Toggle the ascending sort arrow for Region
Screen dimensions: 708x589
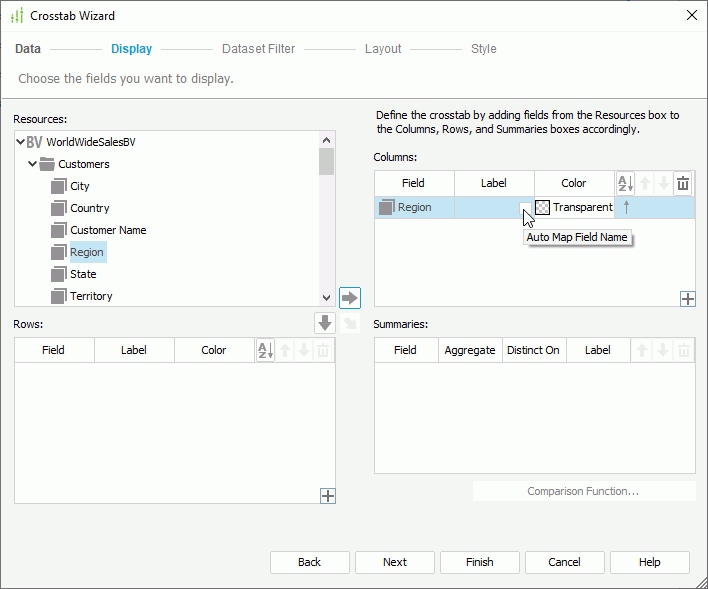(x=626, y=207)
